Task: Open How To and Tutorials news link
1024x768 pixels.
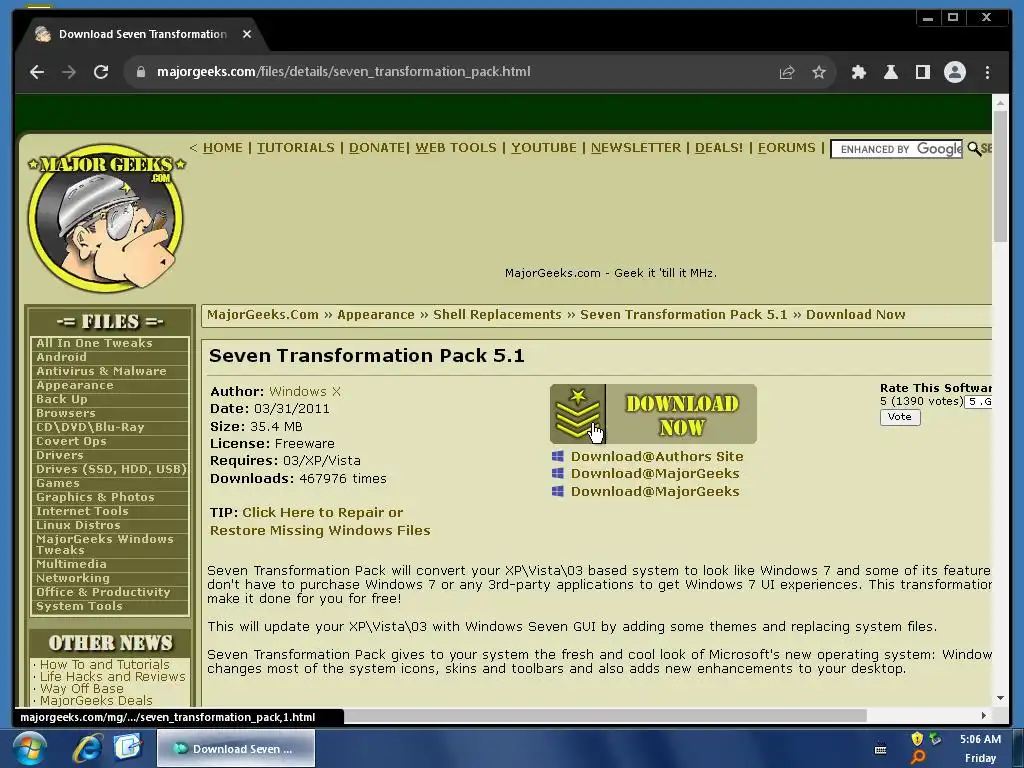Action: click(104, 664)
